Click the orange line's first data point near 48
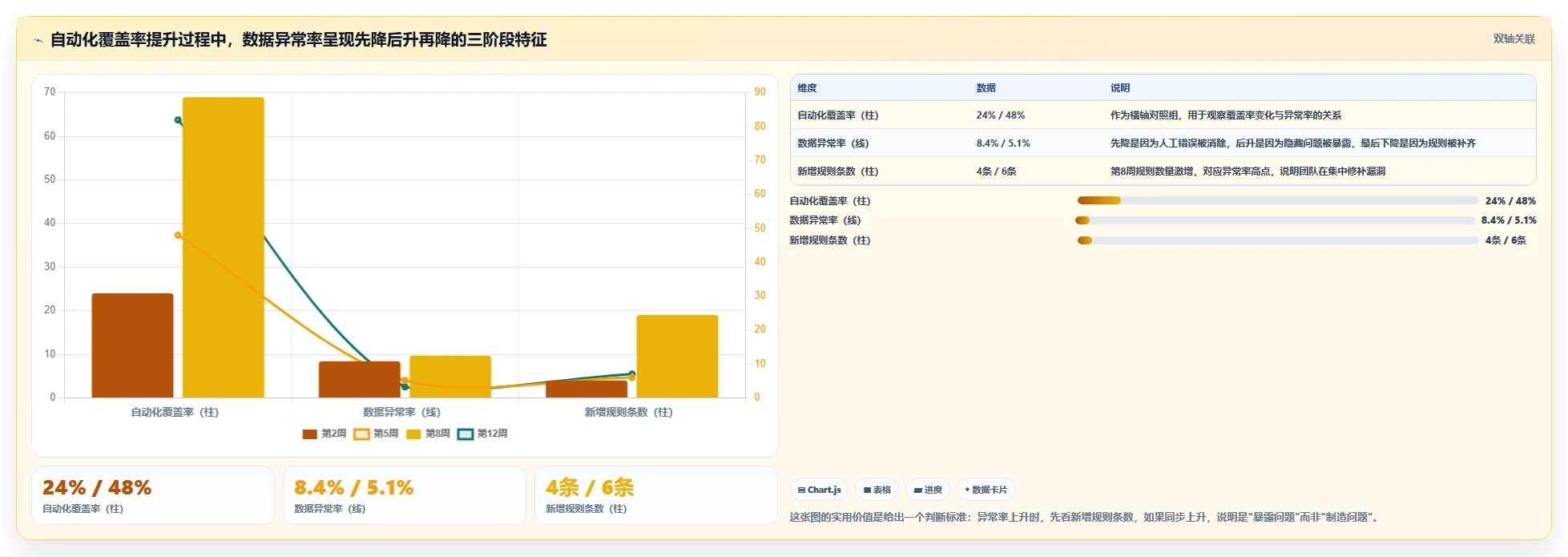This screenshot has width=1568, height=557. point(178,235)
